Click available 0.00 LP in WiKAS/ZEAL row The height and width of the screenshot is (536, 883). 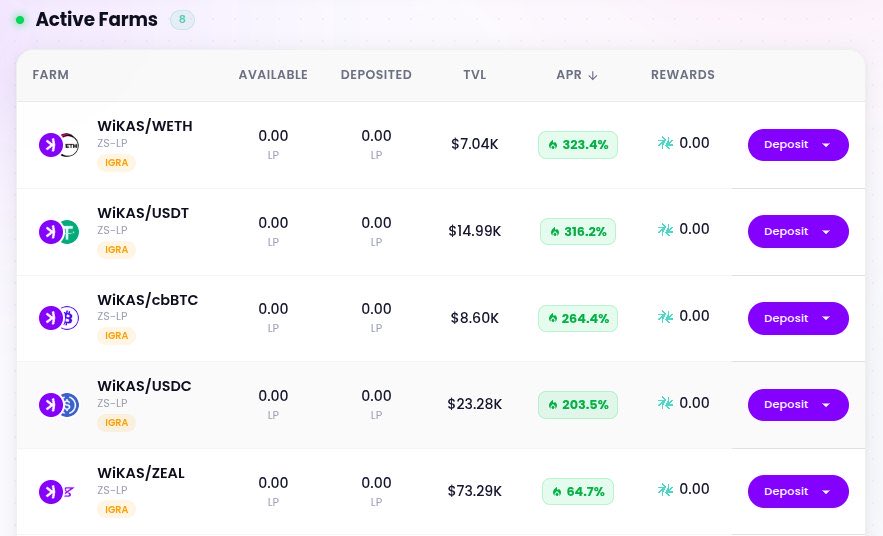[273, 492]
